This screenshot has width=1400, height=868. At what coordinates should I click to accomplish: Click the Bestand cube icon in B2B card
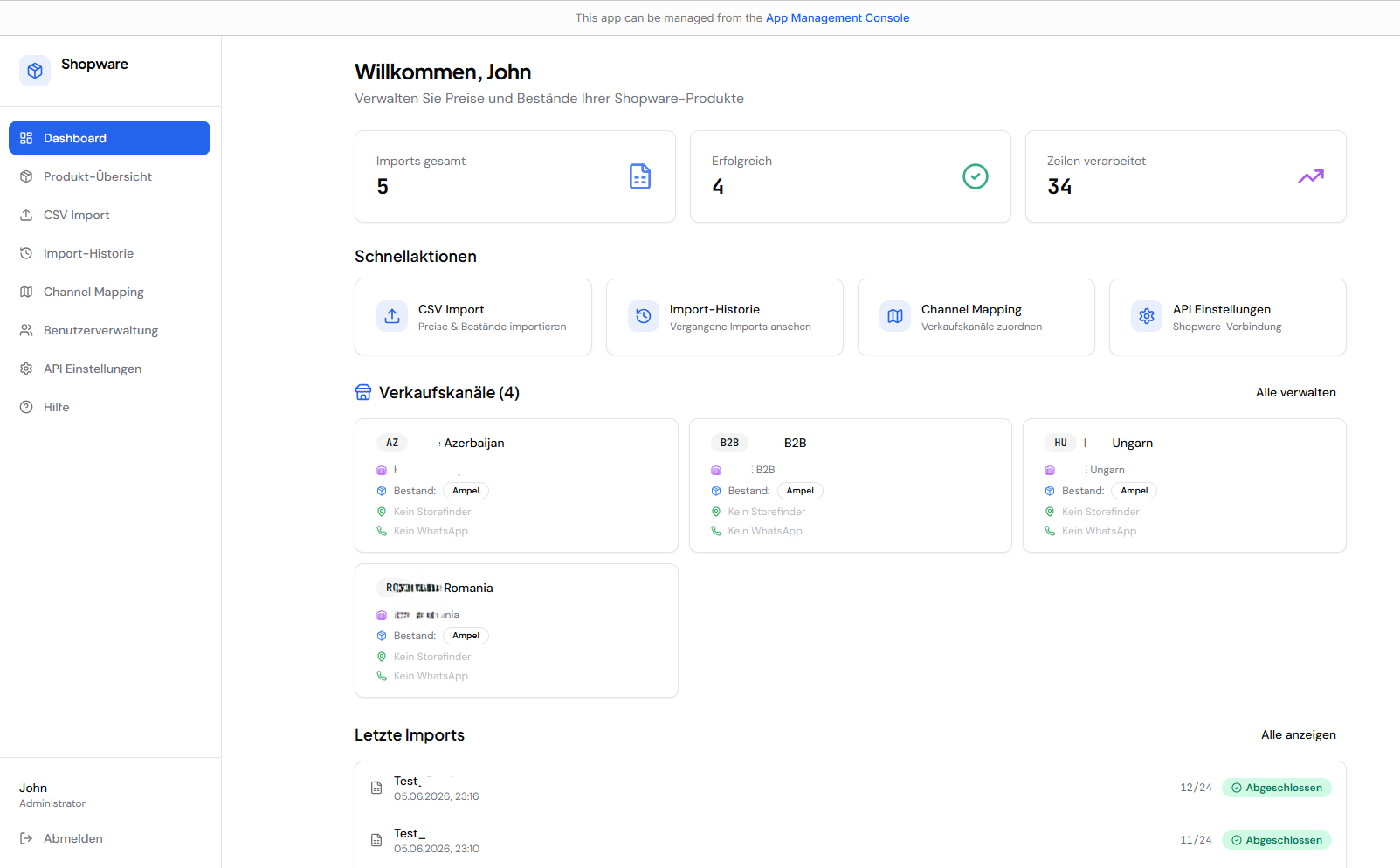coord(716,491)
